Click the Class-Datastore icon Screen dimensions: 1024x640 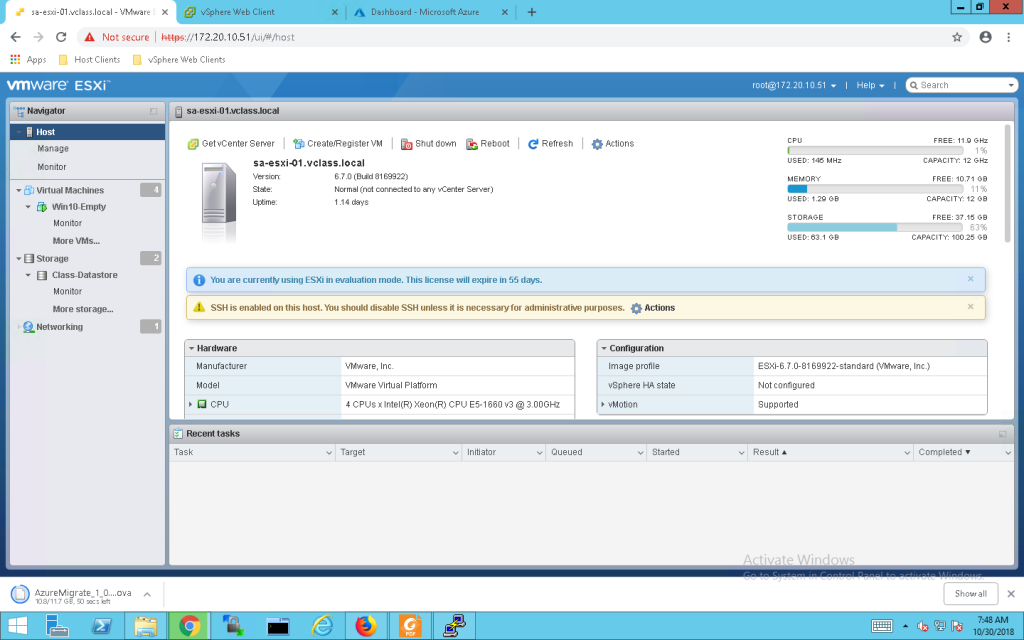tap(42, 275)
